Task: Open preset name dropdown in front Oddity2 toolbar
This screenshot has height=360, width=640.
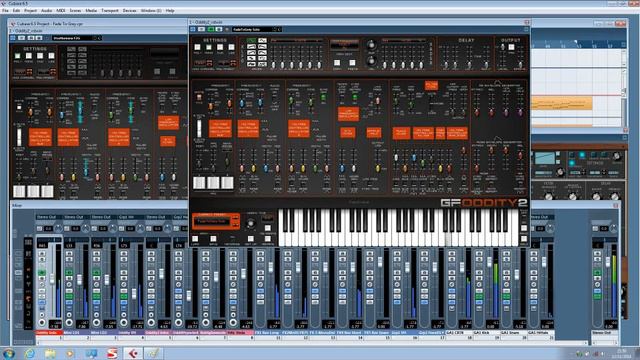Action: (257, 29)
